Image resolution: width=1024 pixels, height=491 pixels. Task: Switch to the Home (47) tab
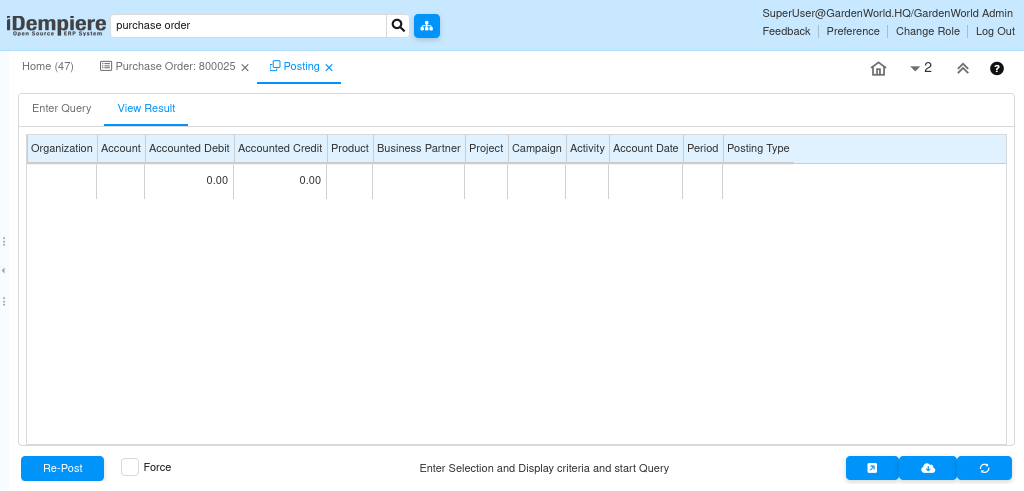pos(48,66)
